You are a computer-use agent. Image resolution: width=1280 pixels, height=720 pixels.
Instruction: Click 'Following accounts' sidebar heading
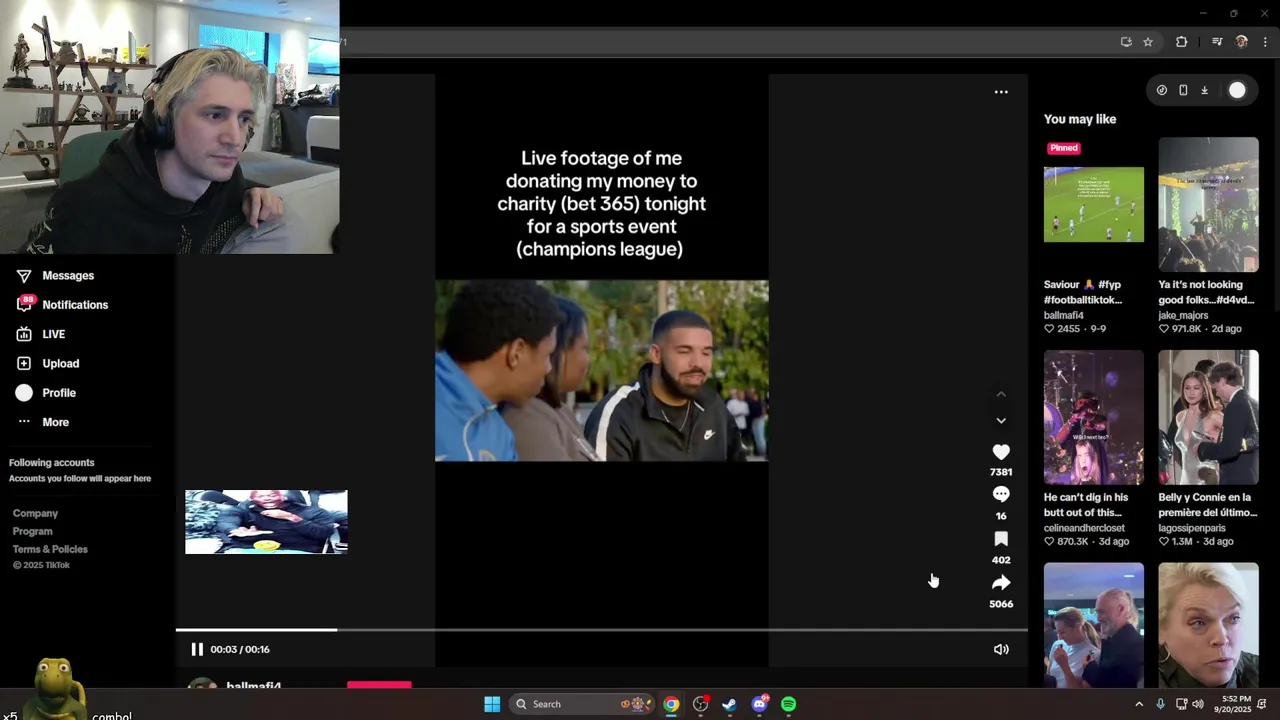[x=52, y=463]
